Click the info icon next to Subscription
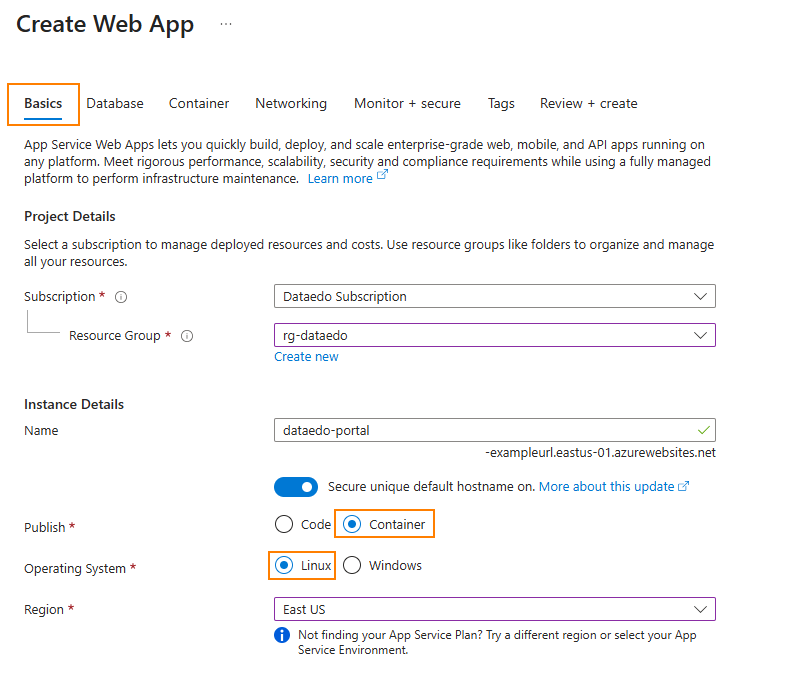This screenshot has width=810, height=680. click(120, 296)
